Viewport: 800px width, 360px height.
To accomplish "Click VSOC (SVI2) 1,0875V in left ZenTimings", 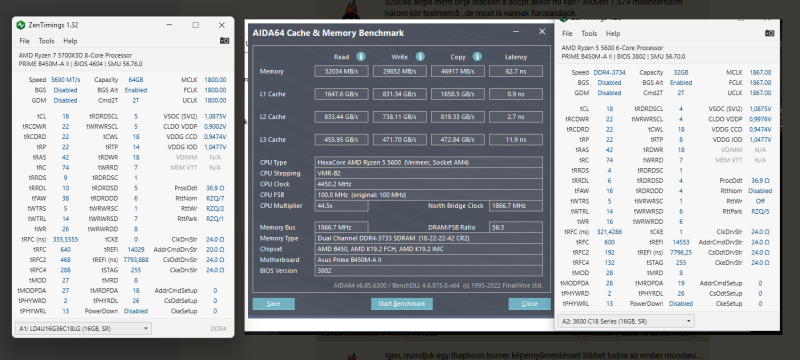I will [x=215, y=116].
